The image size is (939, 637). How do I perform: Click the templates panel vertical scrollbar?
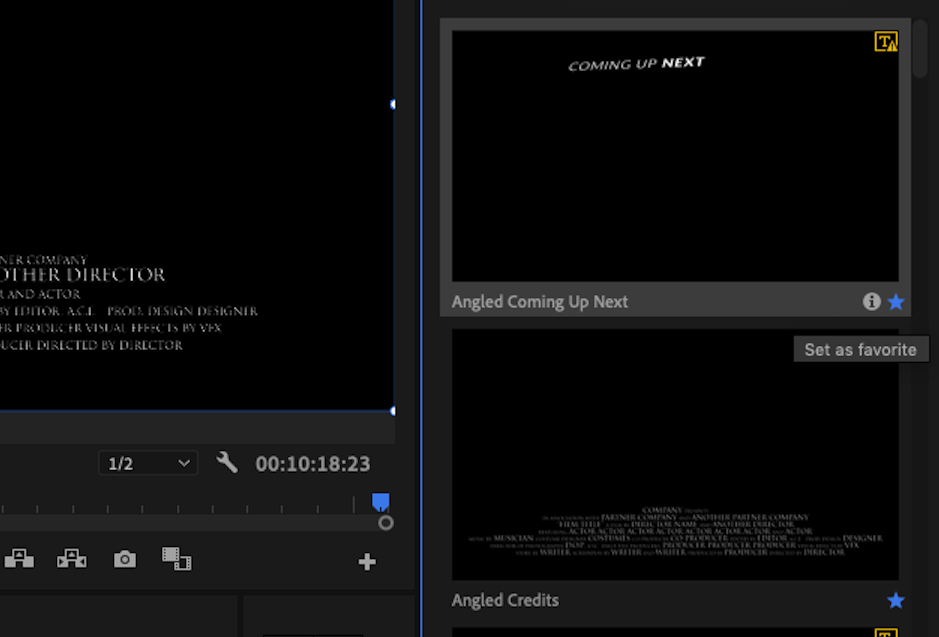coord(920,50)
